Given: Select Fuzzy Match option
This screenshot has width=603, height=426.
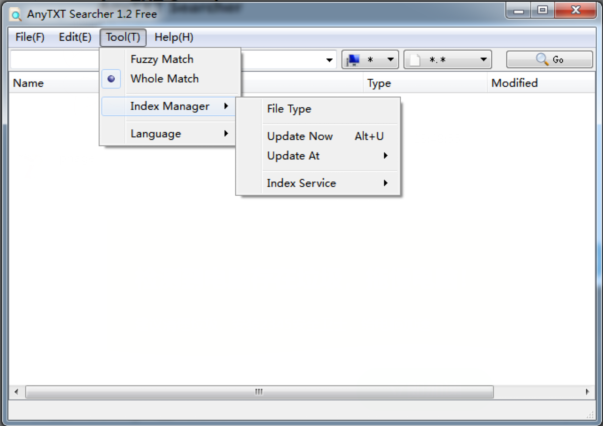Looking at the screenshot, I should (169, 59).
